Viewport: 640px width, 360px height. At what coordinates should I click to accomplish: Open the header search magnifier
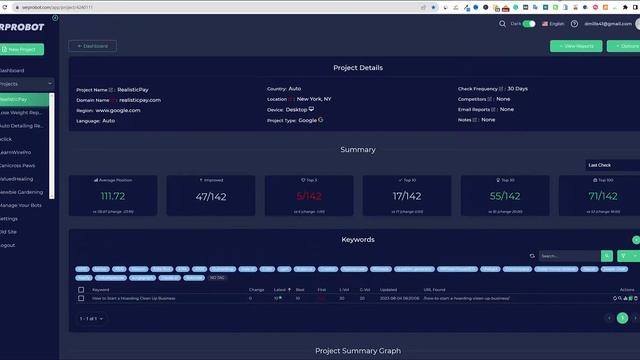pos(502,24)
